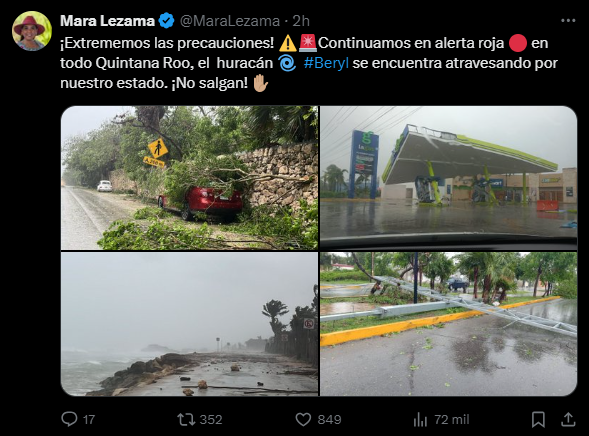Bookmark this tweet
The image size is (589, 436).
point(538,419)
